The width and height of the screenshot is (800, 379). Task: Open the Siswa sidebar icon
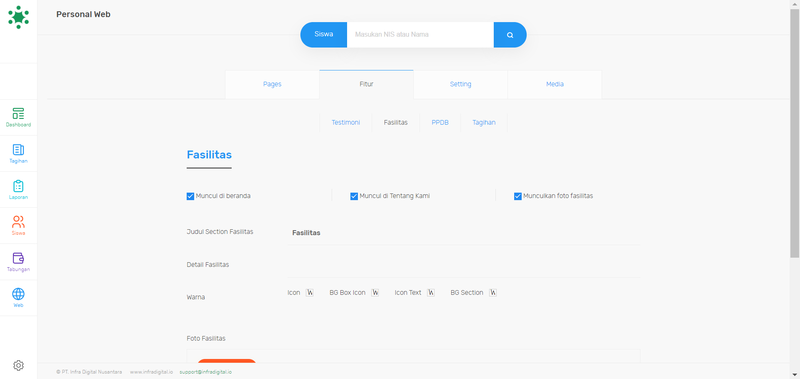18,225
